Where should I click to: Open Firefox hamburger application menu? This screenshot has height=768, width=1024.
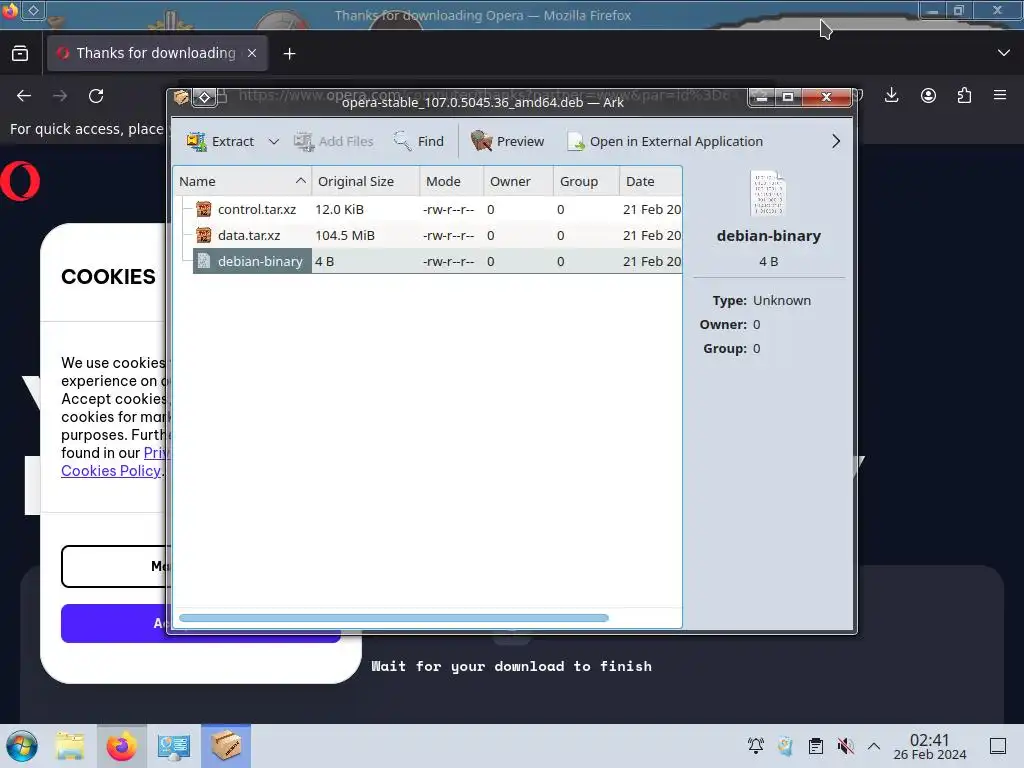(1000, 95)
